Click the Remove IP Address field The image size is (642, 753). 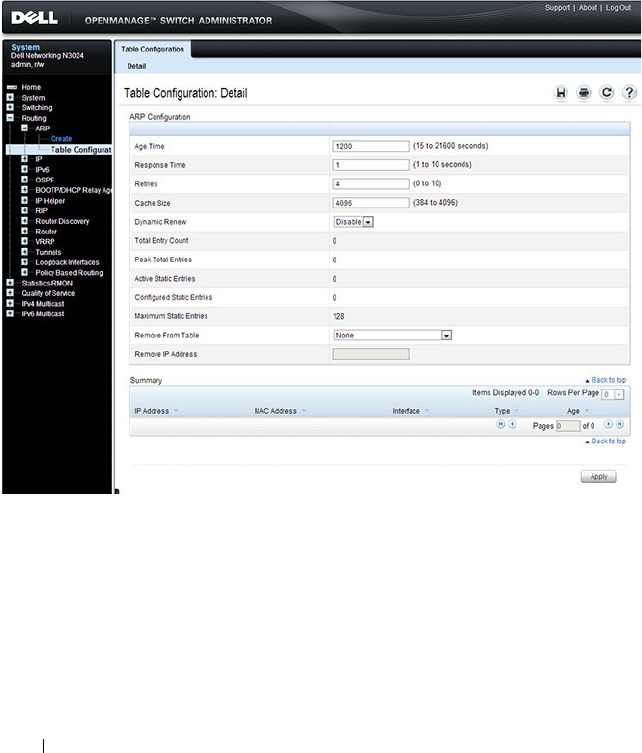371,354
